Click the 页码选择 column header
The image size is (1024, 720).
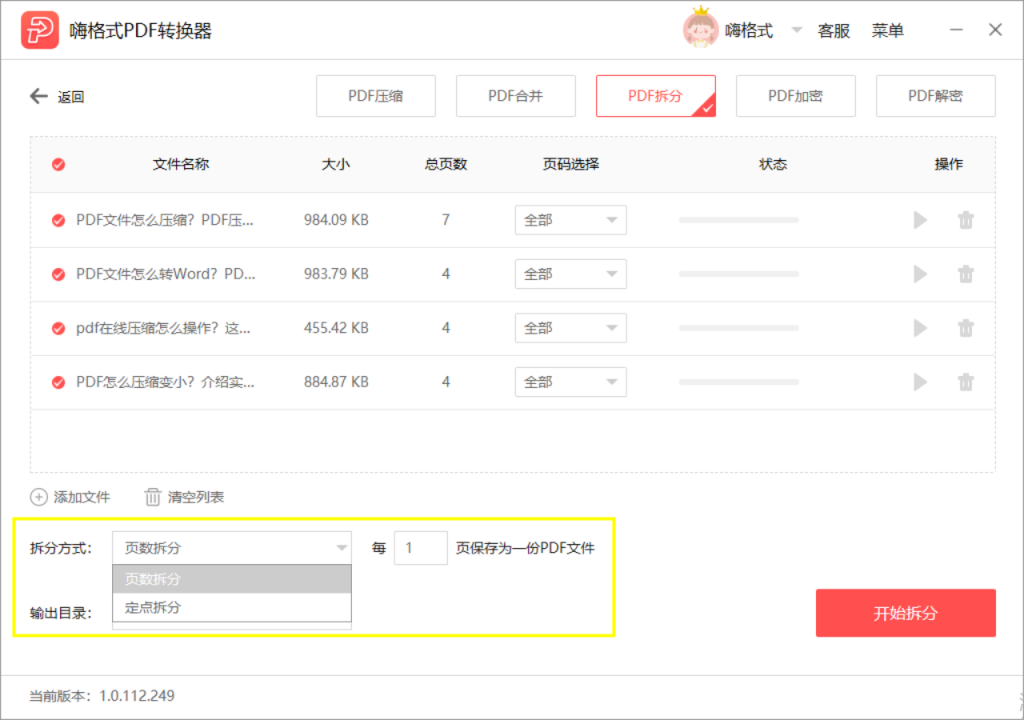571,164
